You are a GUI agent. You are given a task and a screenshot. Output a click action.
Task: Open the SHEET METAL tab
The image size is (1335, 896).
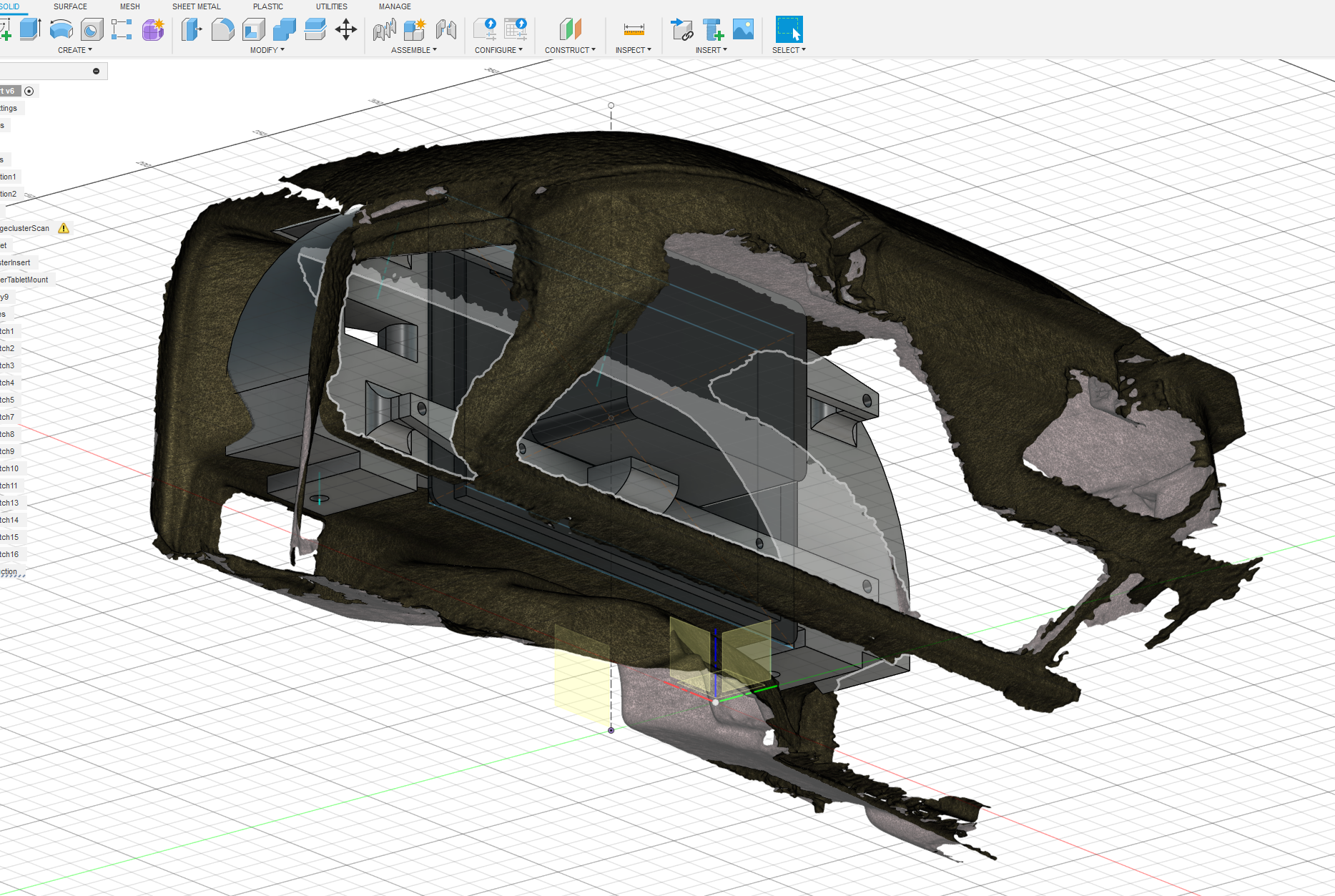(196, 6)
